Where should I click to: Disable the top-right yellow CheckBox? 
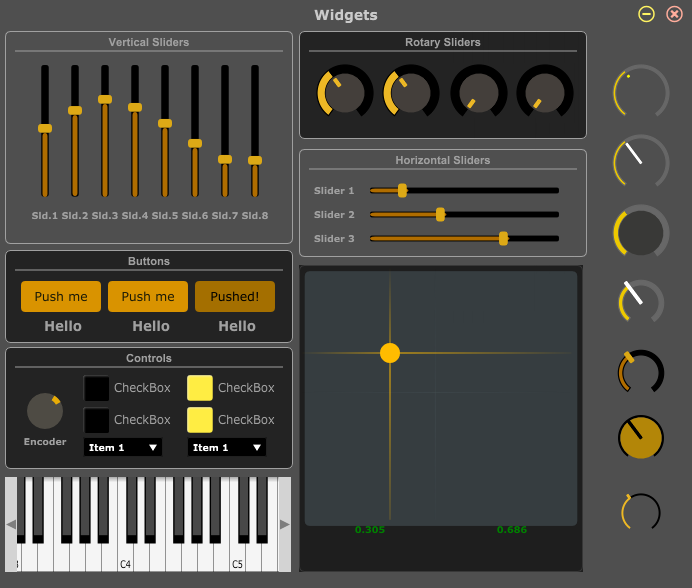pyautogui.click(x=200, y=388)
